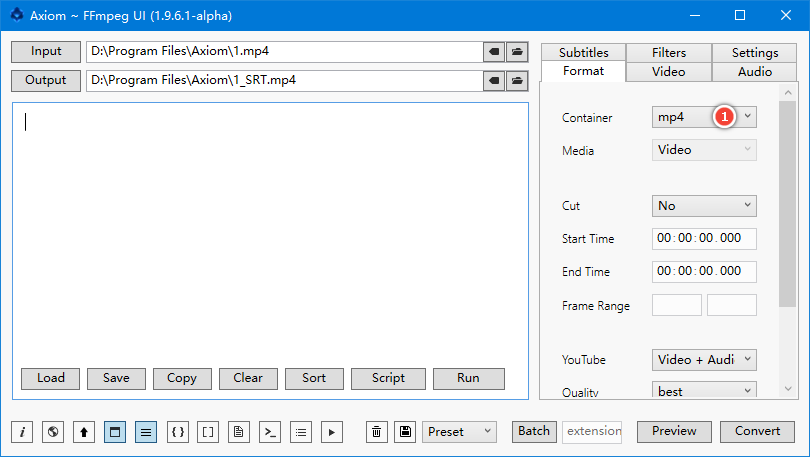Click the Format panel vertical scrollbar
This screenshot has width=810, height=457.
[x=788, y=200]
